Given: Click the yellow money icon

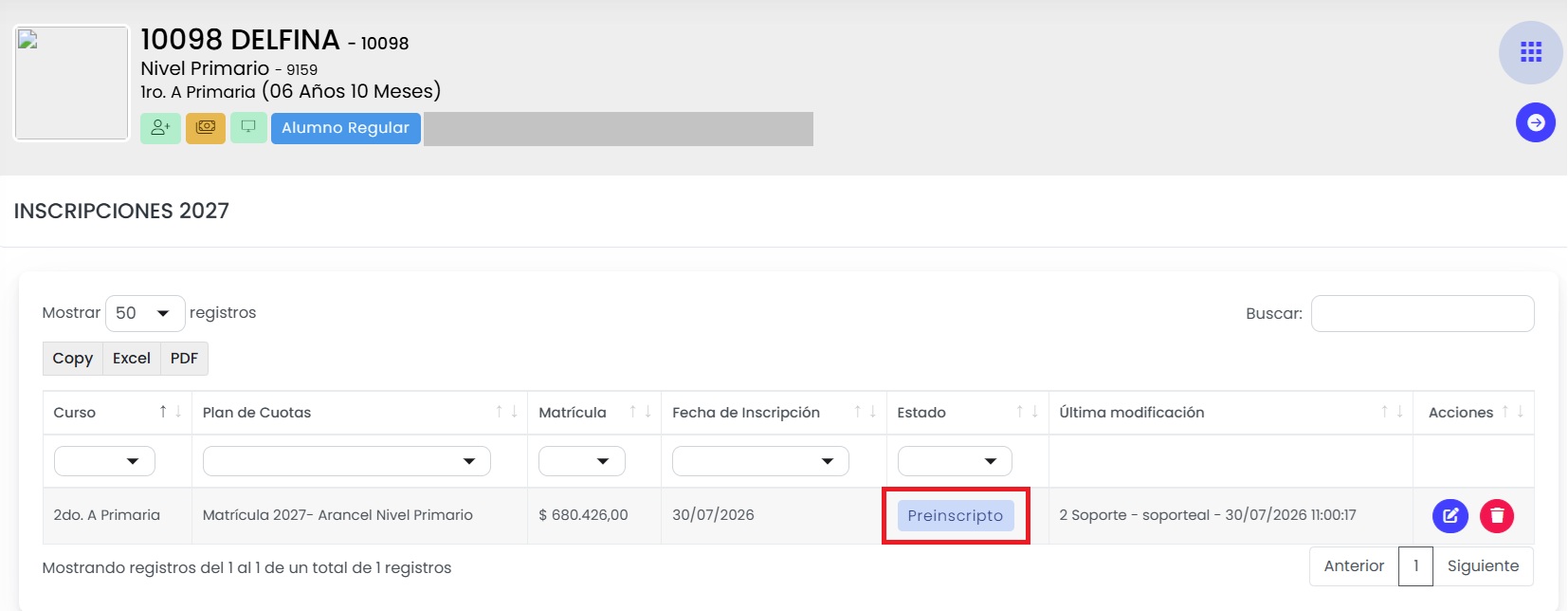Looking at the screenshot, I should 206,127.
